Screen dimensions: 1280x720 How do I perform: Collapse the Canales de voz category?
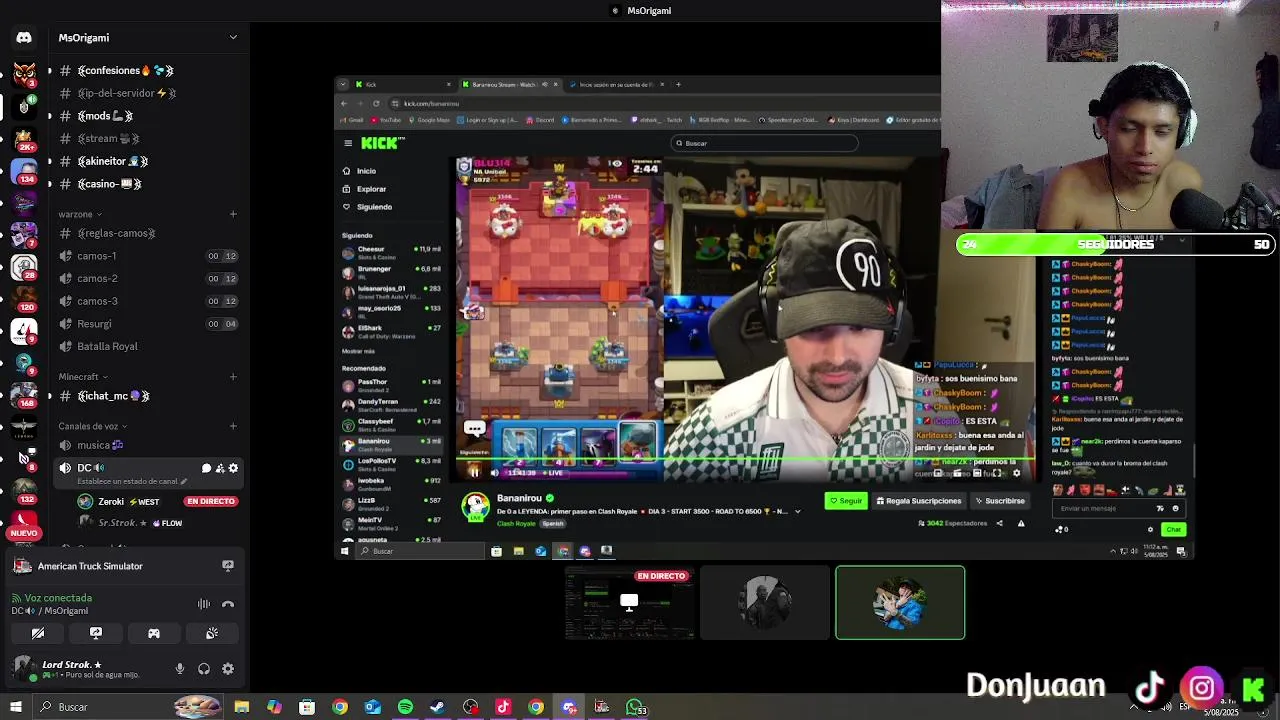coord(93,426)
